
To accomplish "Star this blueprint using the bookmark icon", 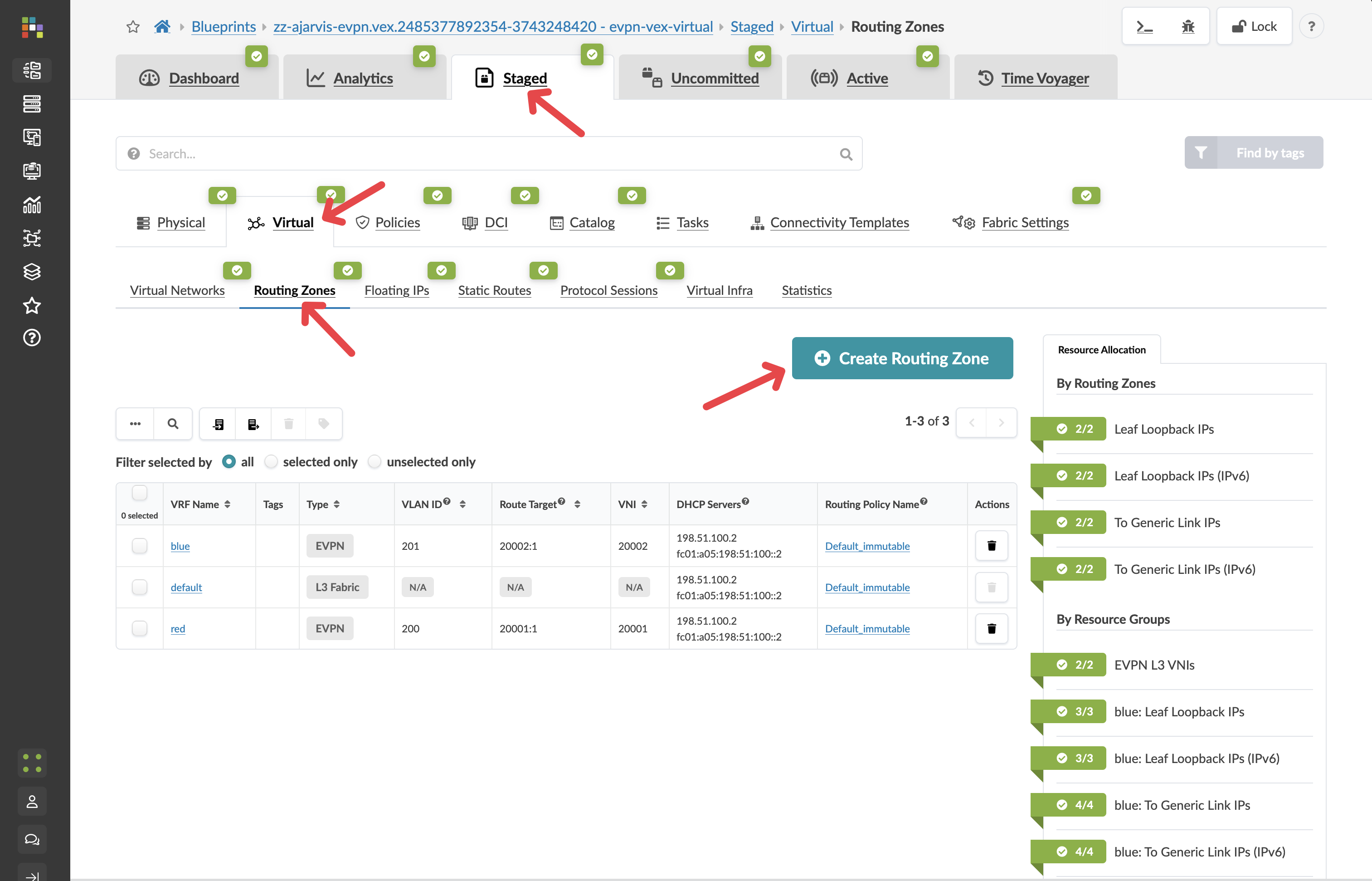I will click(x=133, y=26).
